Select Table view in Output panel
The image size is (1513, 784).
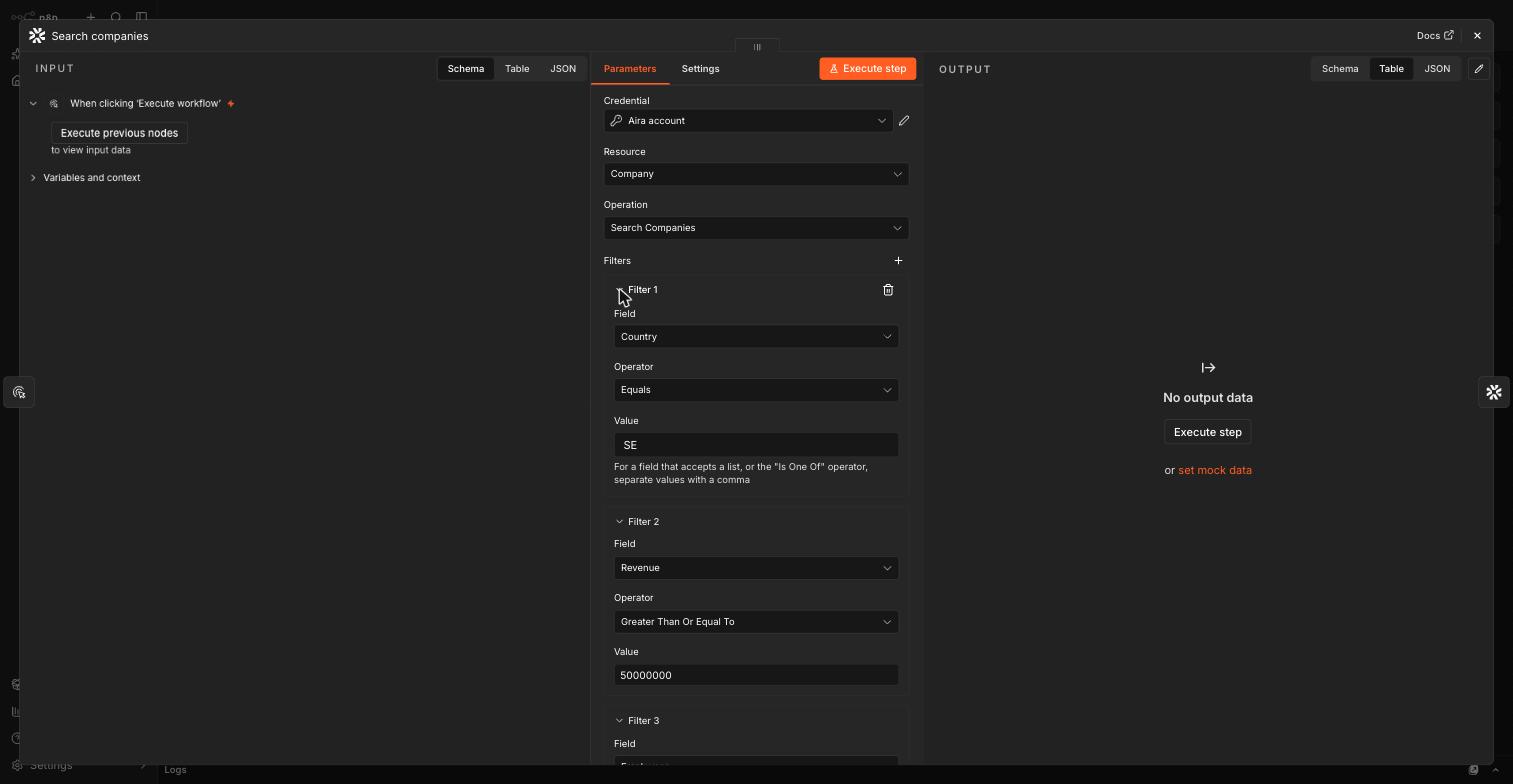coord(1391,69)
